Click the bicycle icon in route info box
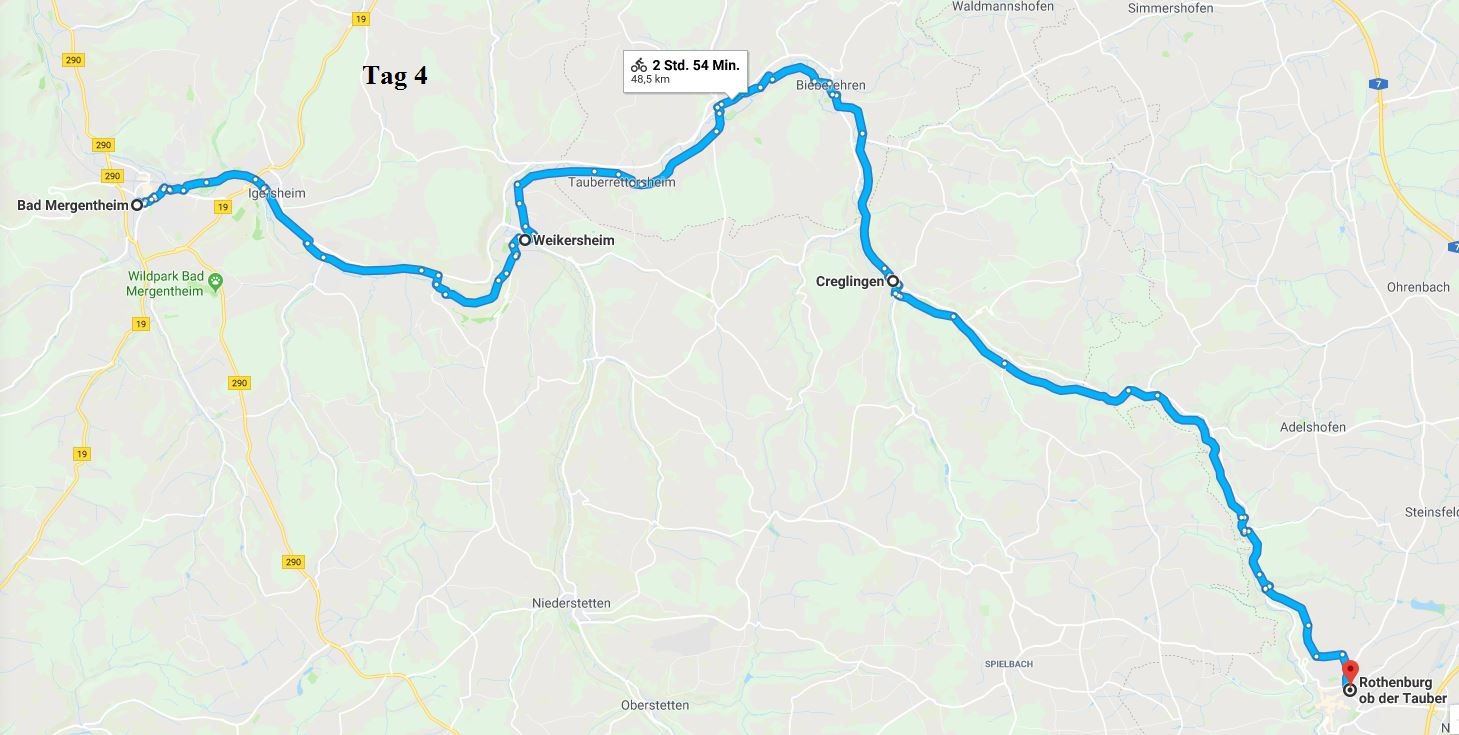The width and height of the screenshot is (1459, 735). click(639, 65)
